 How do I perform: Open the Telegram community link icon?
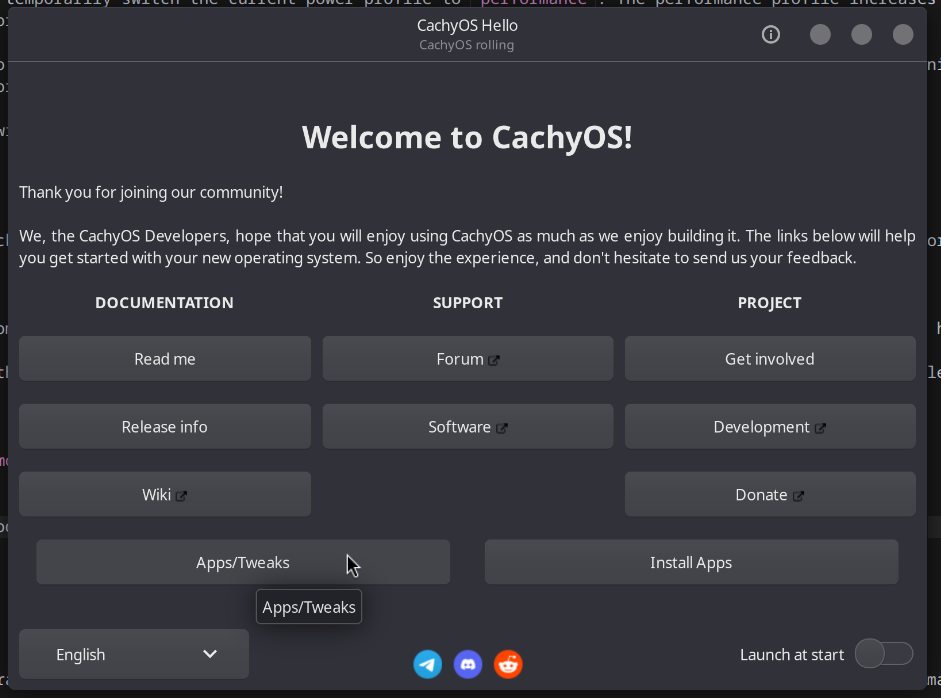click(427, 664)
